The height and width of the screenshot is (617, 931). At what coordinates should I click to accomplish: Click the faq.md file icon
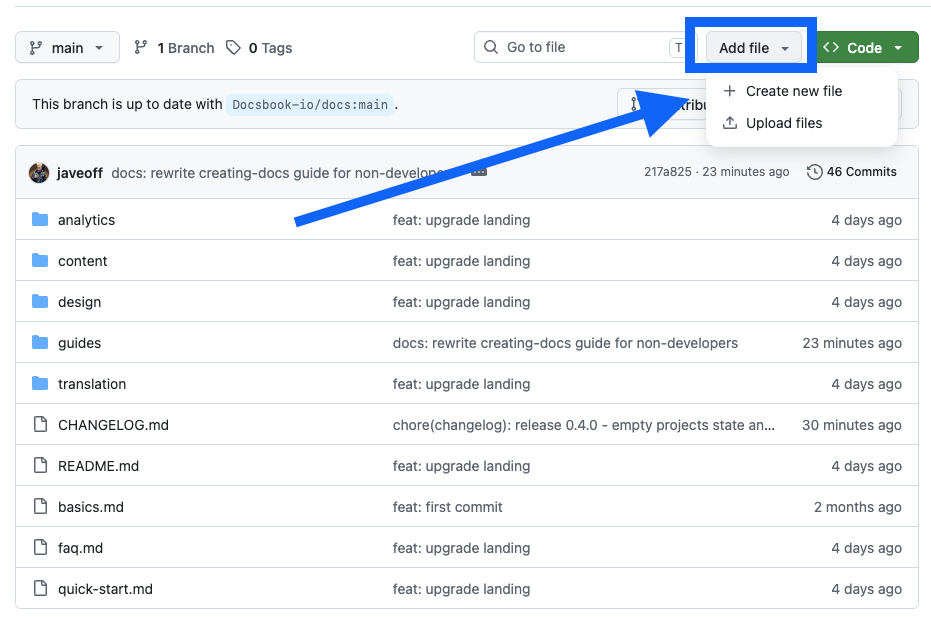coord(40,547)
